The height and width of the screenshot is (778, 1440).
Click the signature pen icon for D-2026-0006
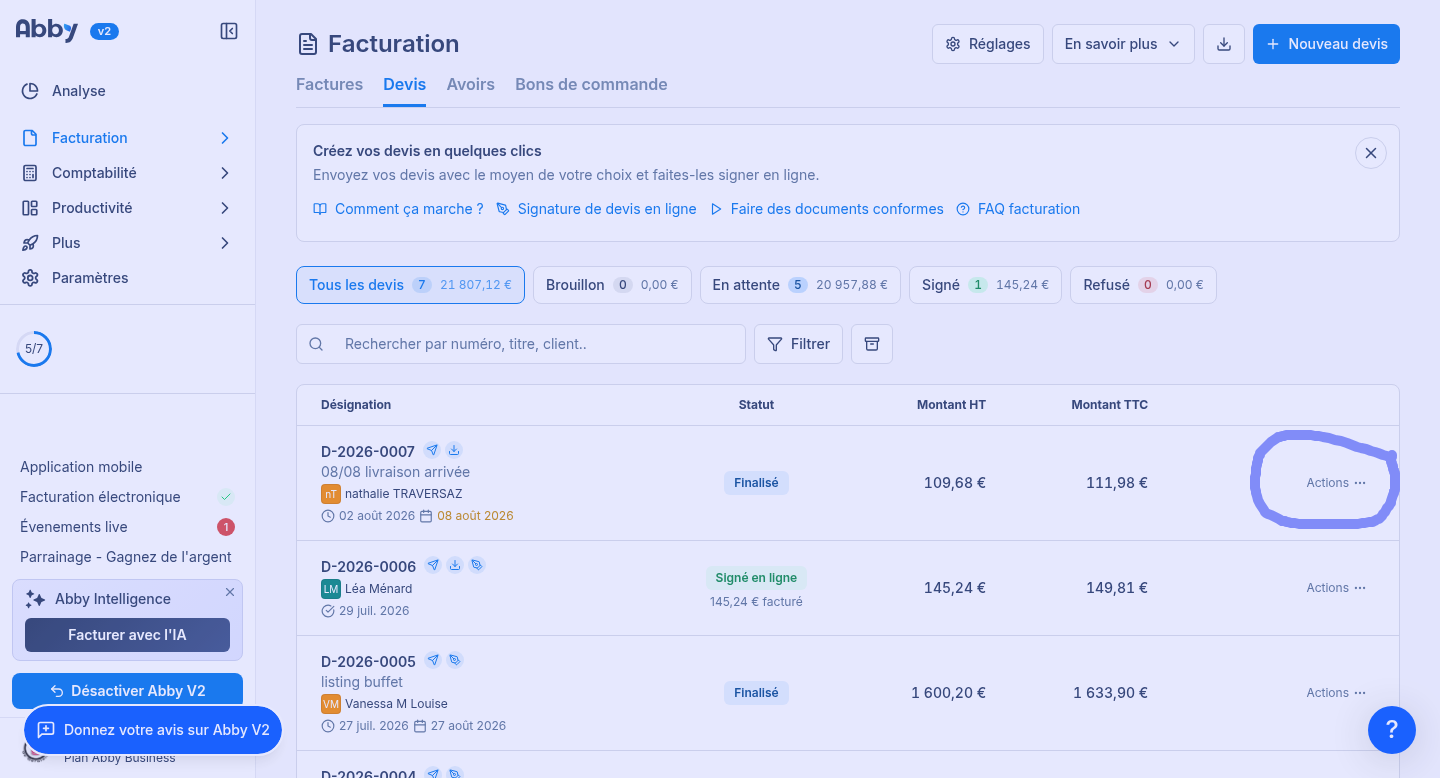477,565
